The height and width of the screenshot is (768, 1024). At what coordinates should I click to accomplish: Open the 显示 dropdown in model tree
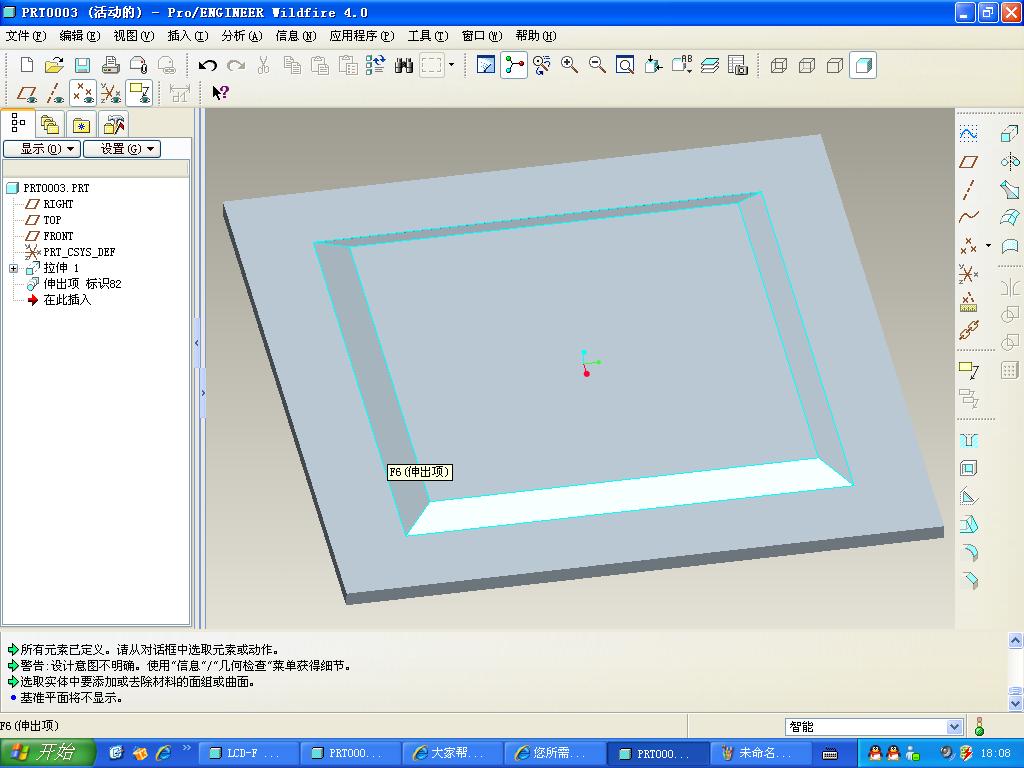coord(42,149)
